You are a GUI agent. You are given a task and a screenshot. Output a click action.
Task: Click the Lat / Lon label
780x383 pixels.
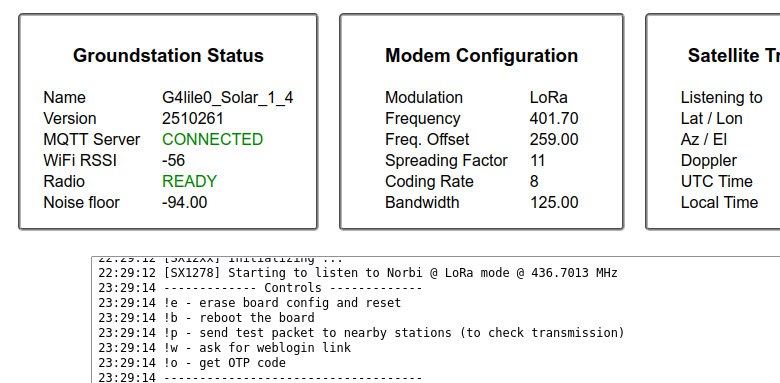(x=711, y=118)
